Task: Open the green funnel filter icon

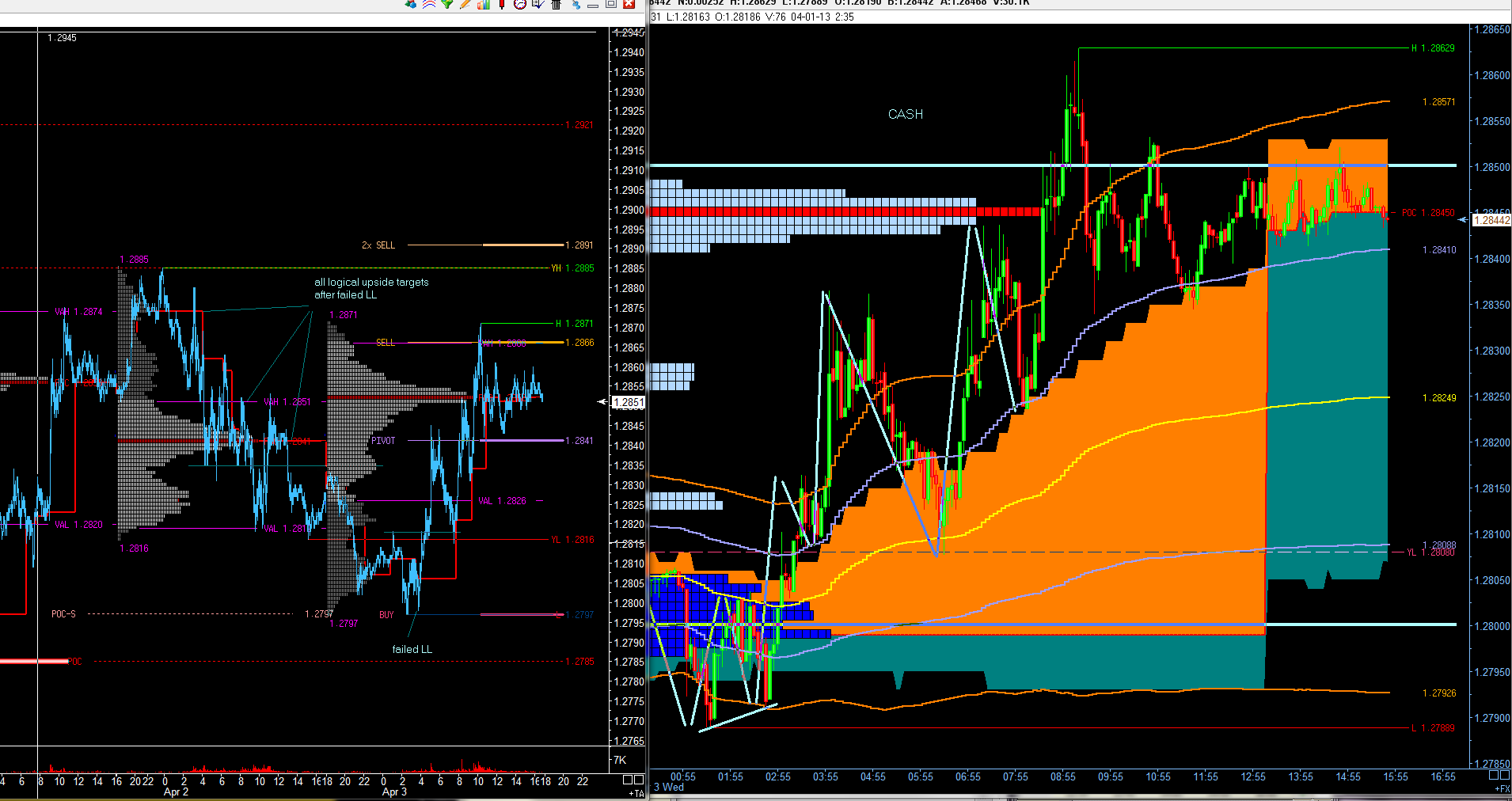Action: click(x=447, y=4)
